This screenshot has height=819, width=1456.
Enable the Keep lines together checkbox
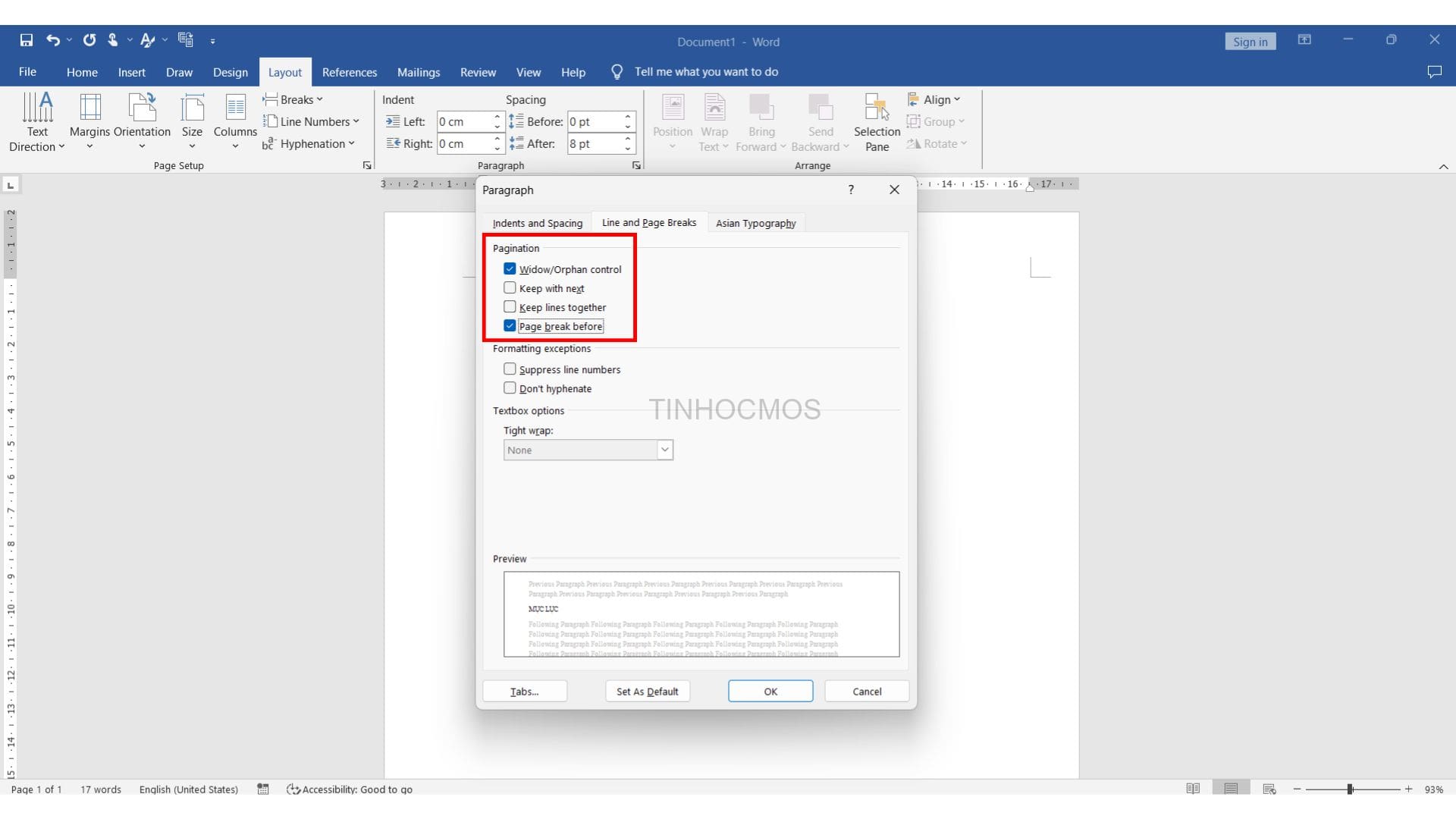pyautogui.click(x=510, y=307)
